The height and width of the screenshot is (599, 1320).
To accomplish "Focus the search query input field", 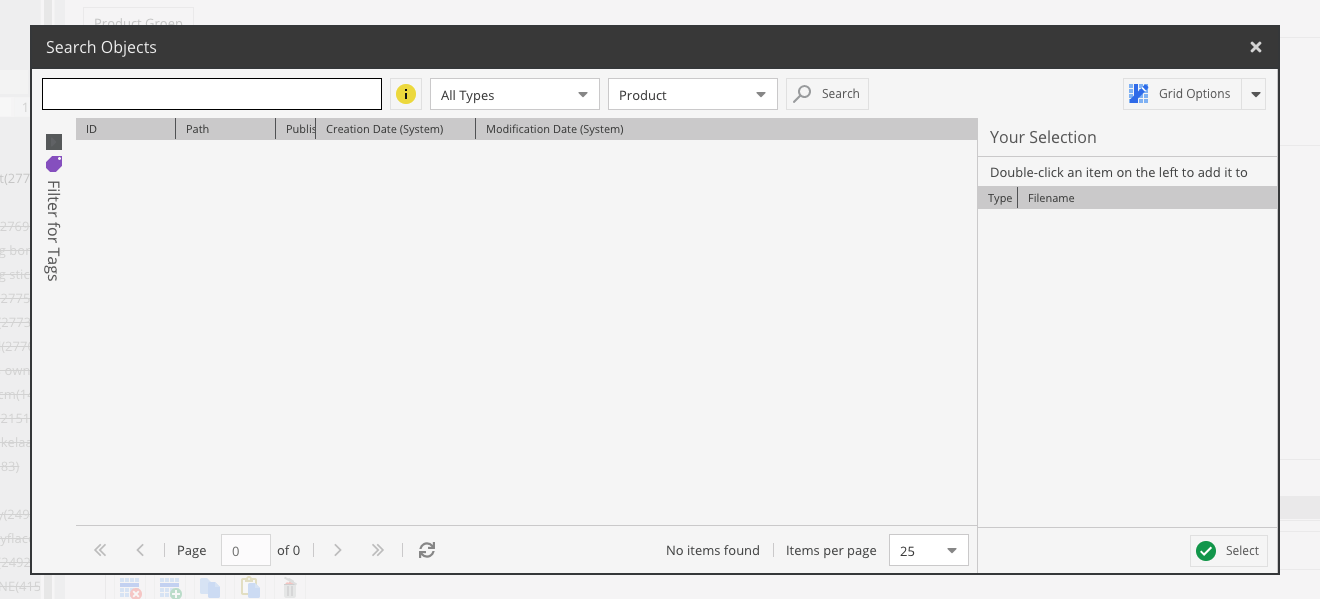I will pos(212,94).
